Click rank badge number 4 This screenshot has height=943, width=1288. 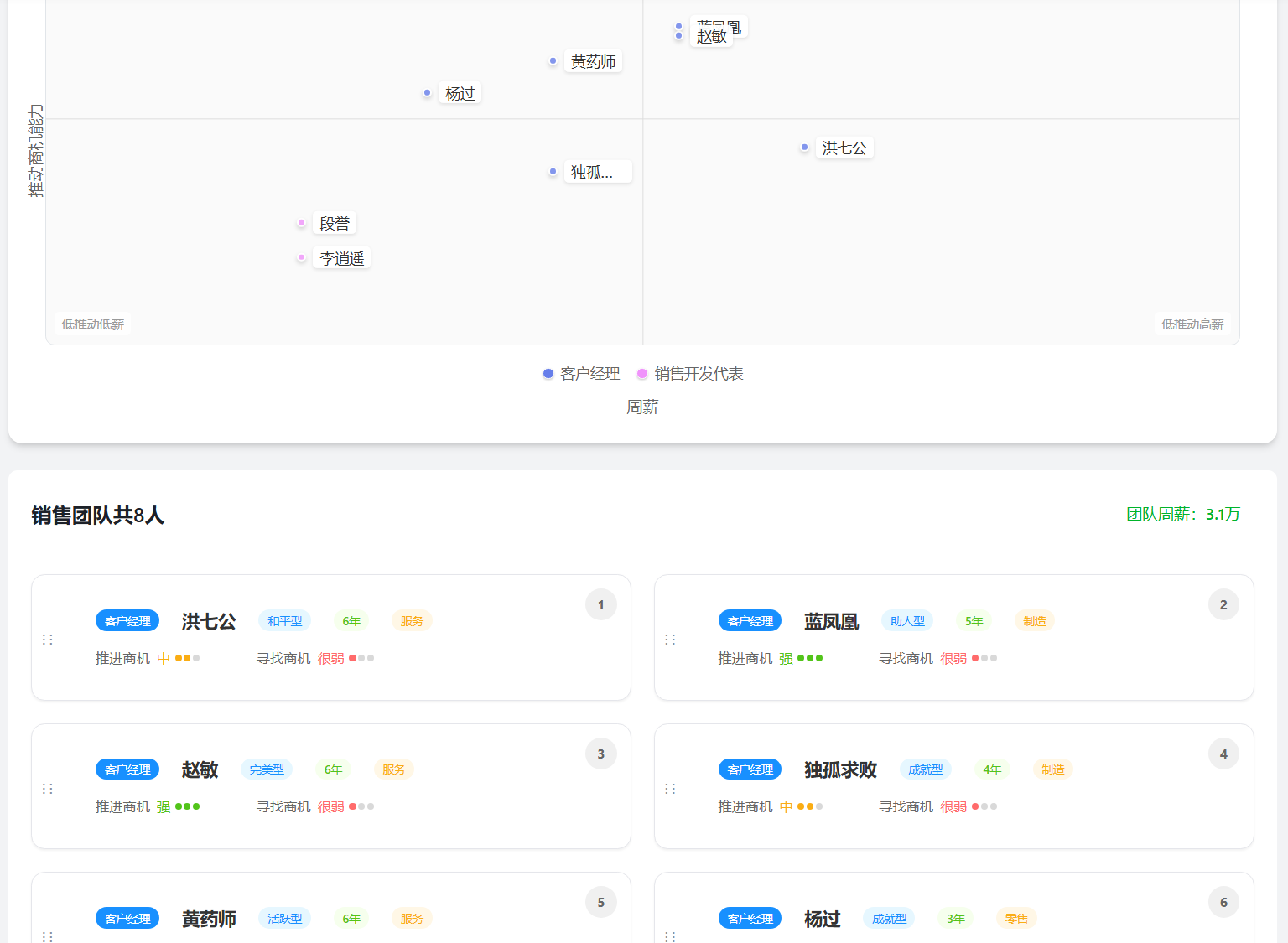[x=1223, y=754]
